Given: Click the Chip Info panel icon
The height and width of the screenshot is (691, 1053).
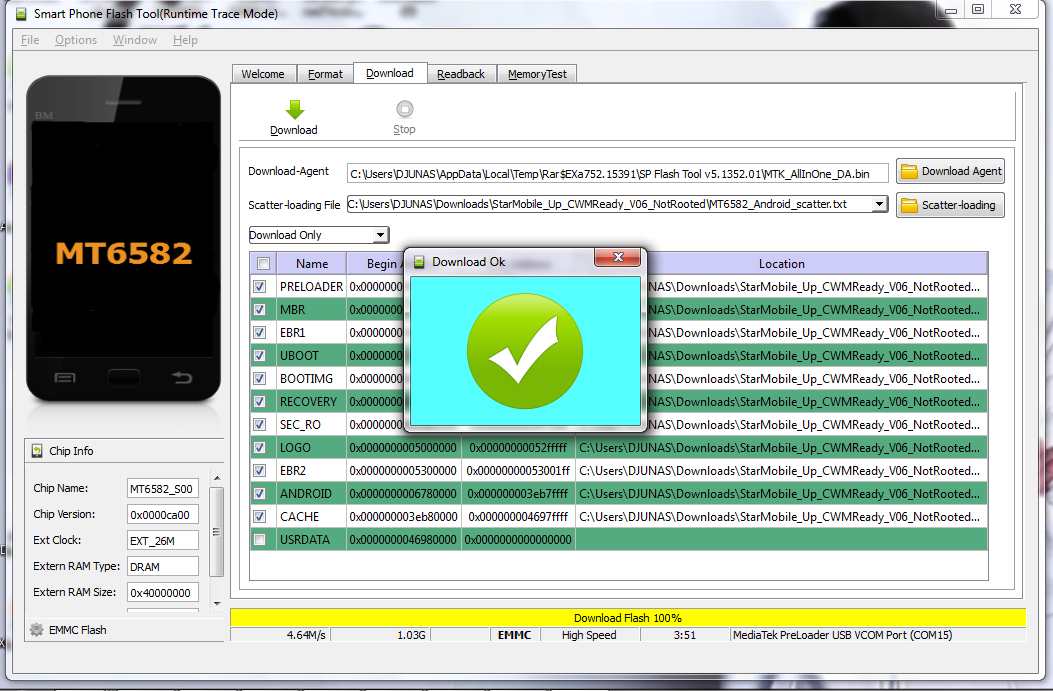Looking at the screenshot, I should [37, 451].
